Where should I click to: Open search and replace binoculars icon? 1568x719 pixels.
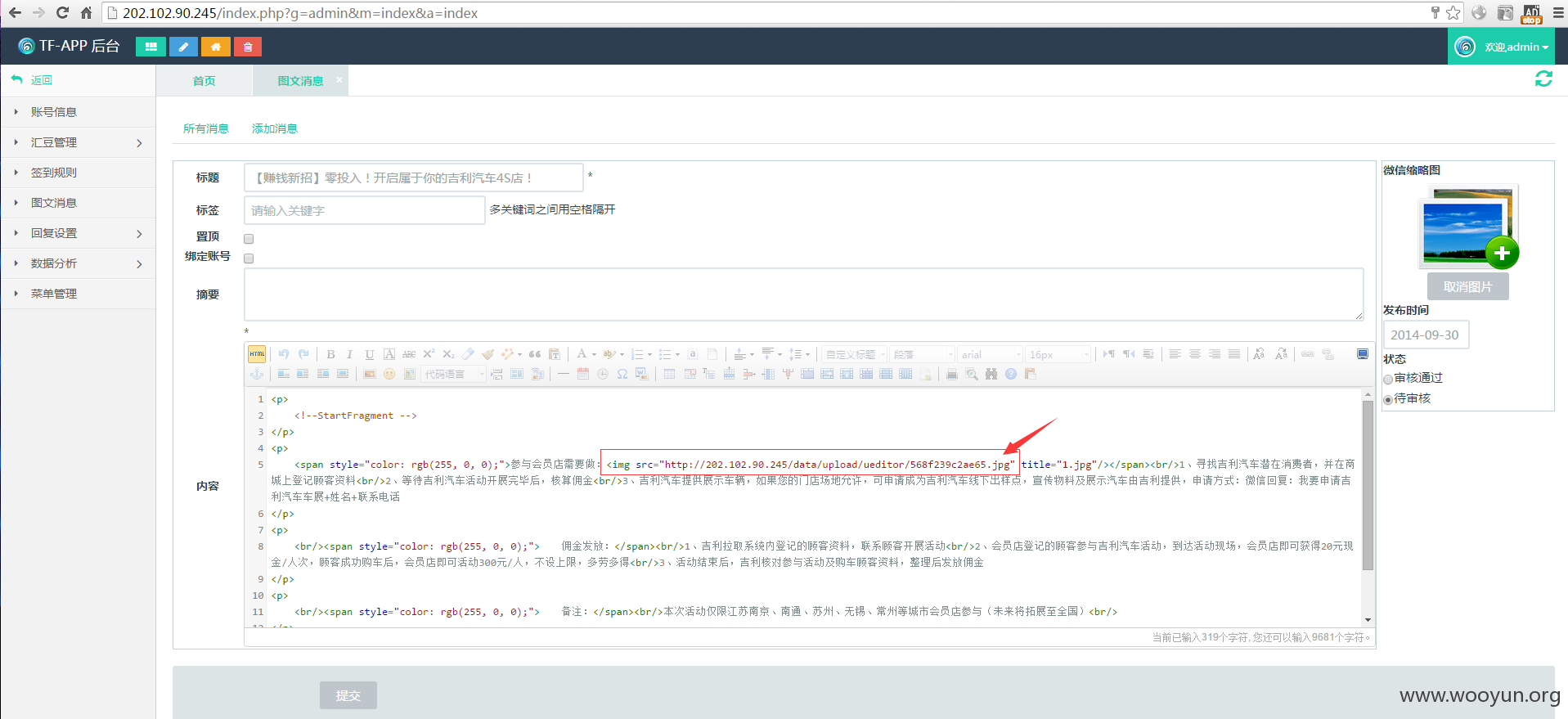991,374
